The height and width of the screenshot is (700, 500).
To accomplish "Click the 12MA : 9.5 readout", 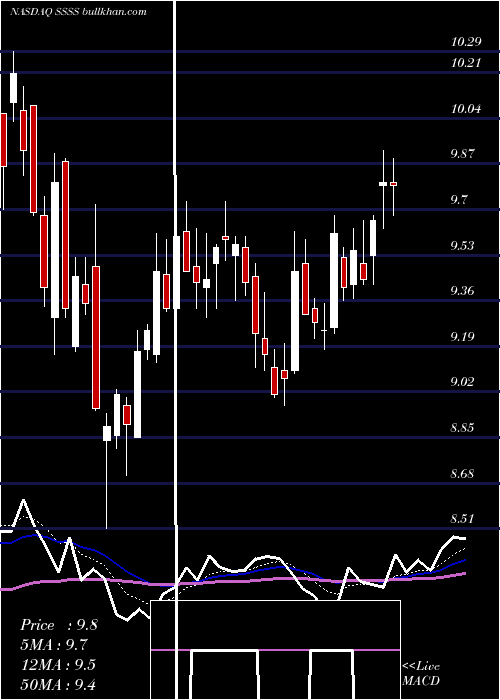I will 58,665.
